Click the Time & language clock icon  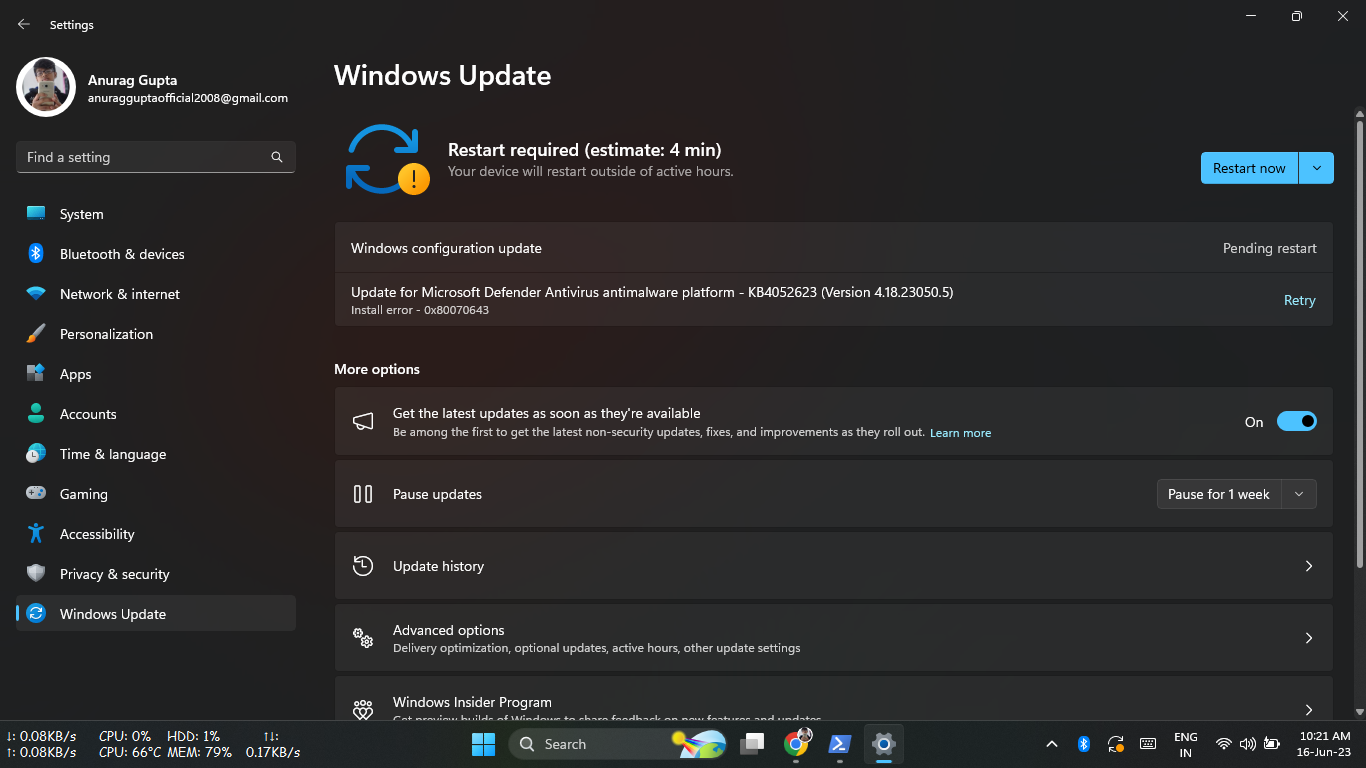click(x=36, y=453)
